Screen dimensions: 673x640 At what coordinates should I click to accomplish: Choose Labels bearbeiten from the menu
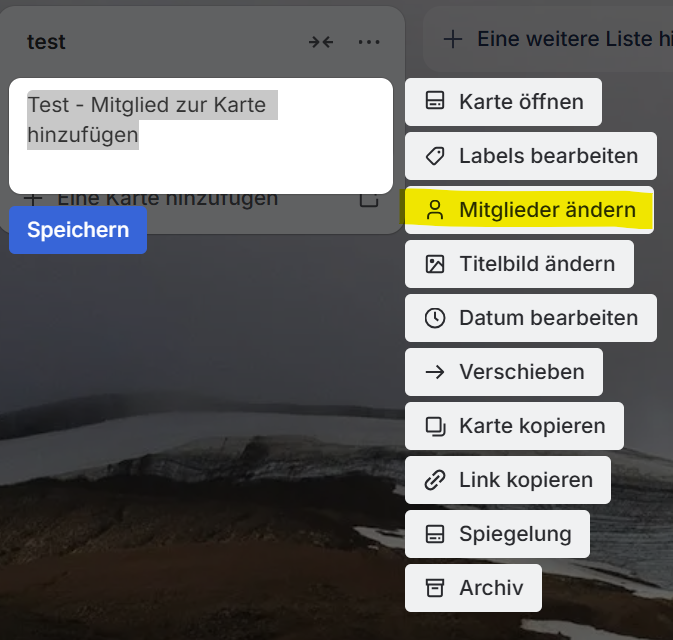pos(547,156)
